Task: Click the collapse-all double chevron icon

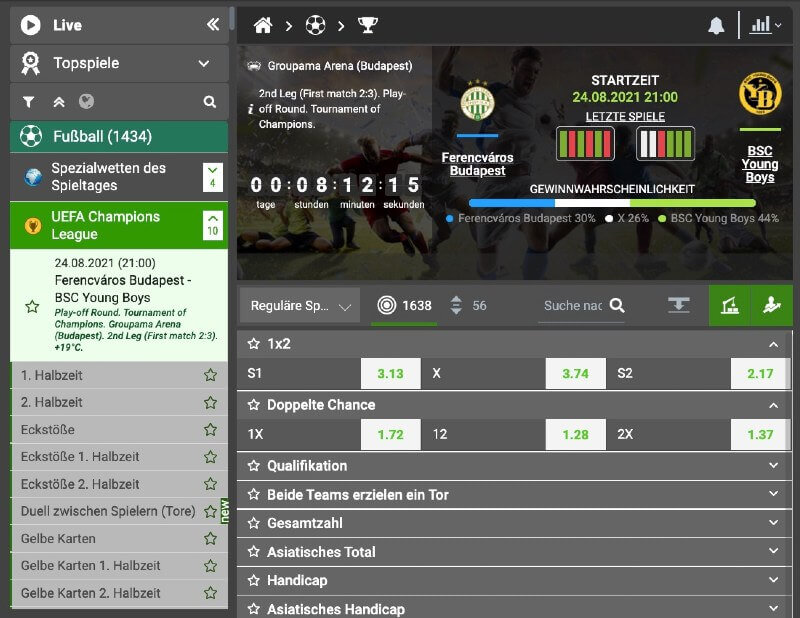Action: 59,102
